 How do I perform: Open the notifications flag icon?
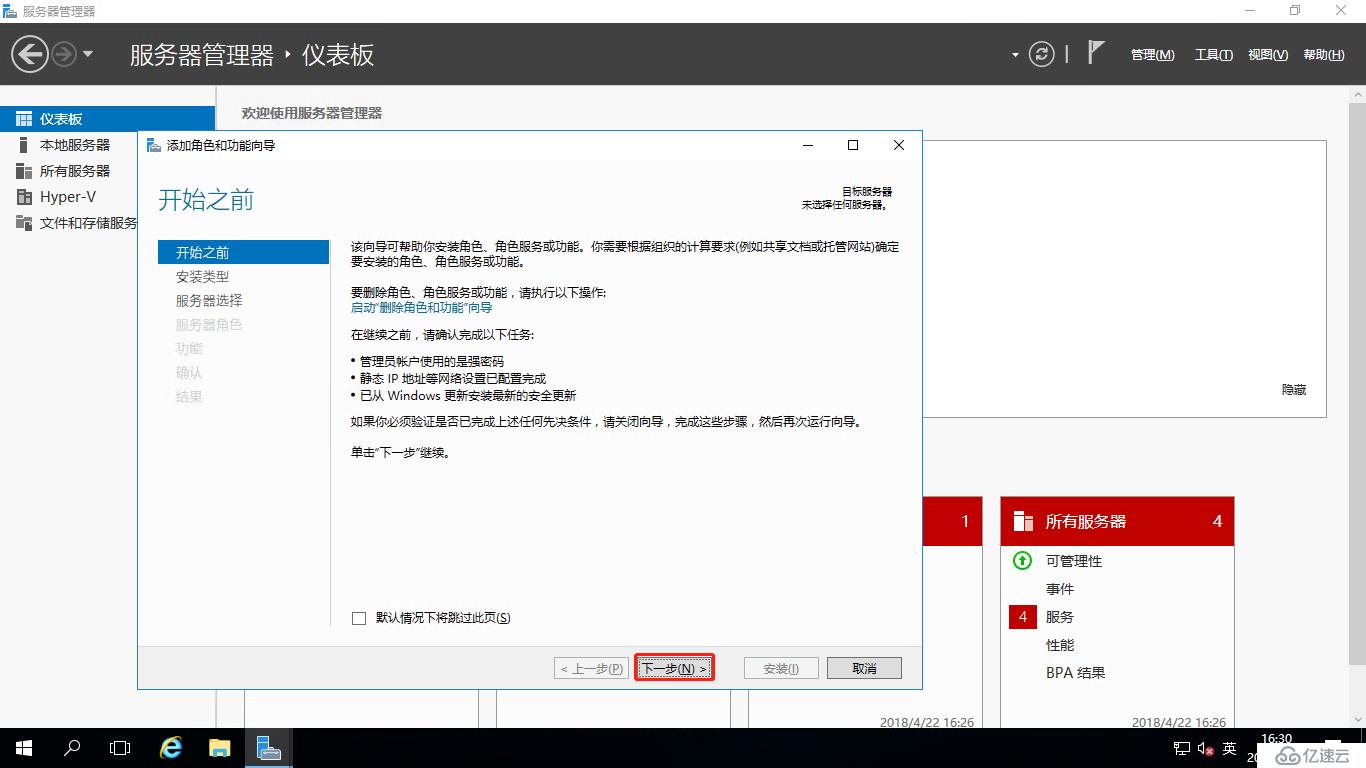(x=1096, y=53)
